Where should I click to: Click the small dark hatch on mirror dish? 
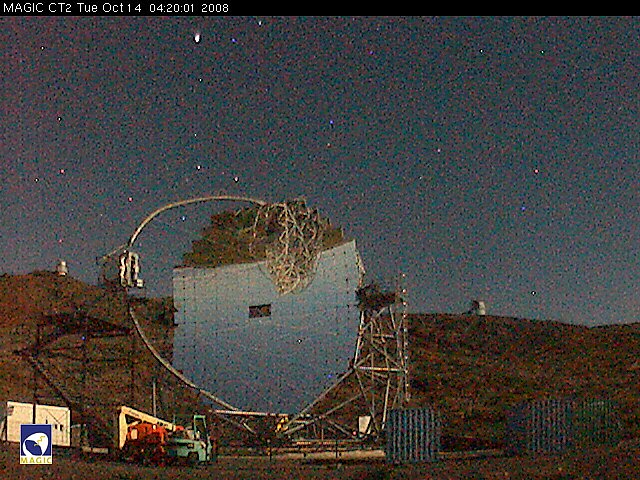click(259, 311)
